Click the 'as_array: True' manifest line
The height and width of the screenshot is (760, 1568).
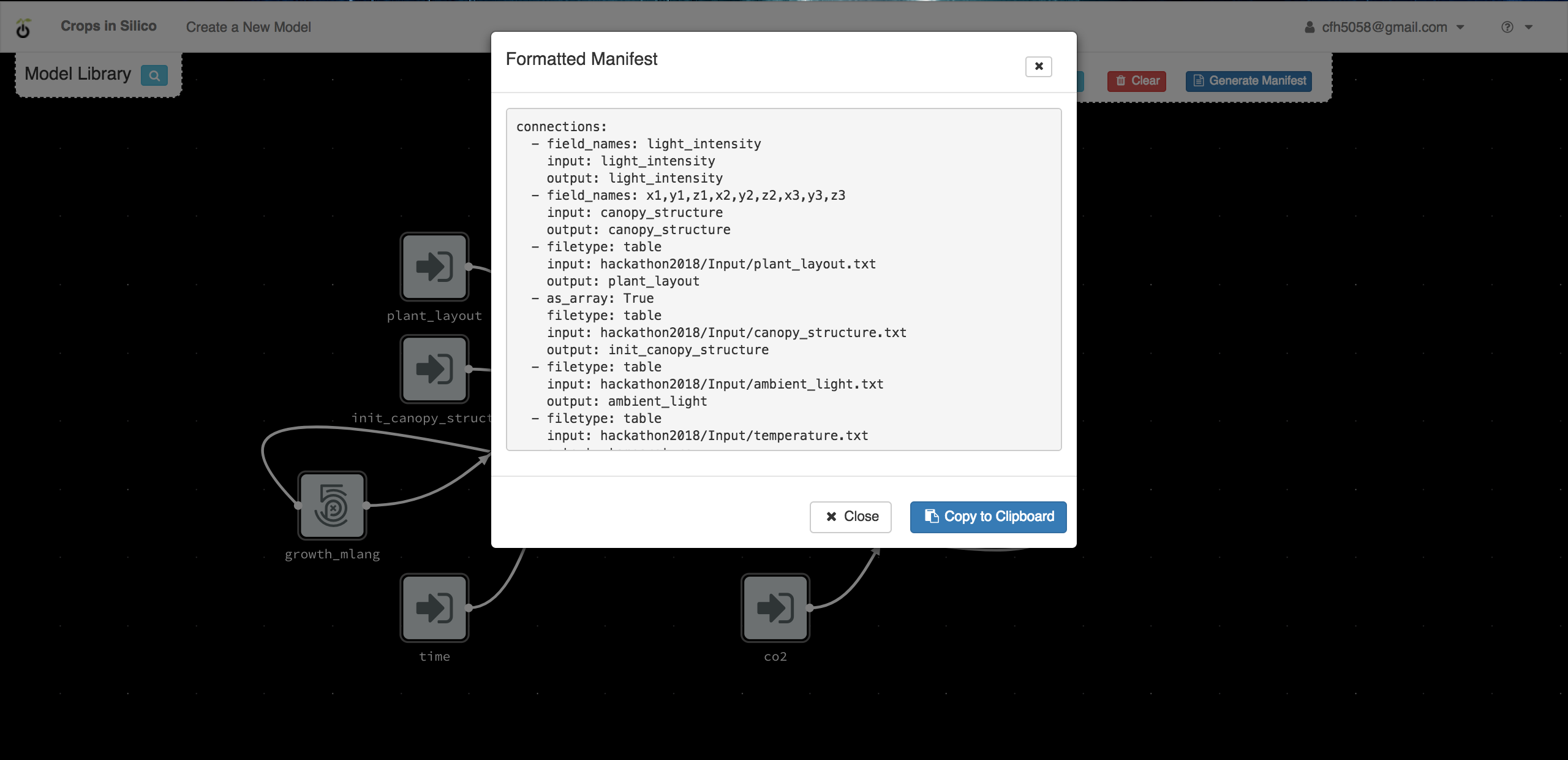point(600,298)
